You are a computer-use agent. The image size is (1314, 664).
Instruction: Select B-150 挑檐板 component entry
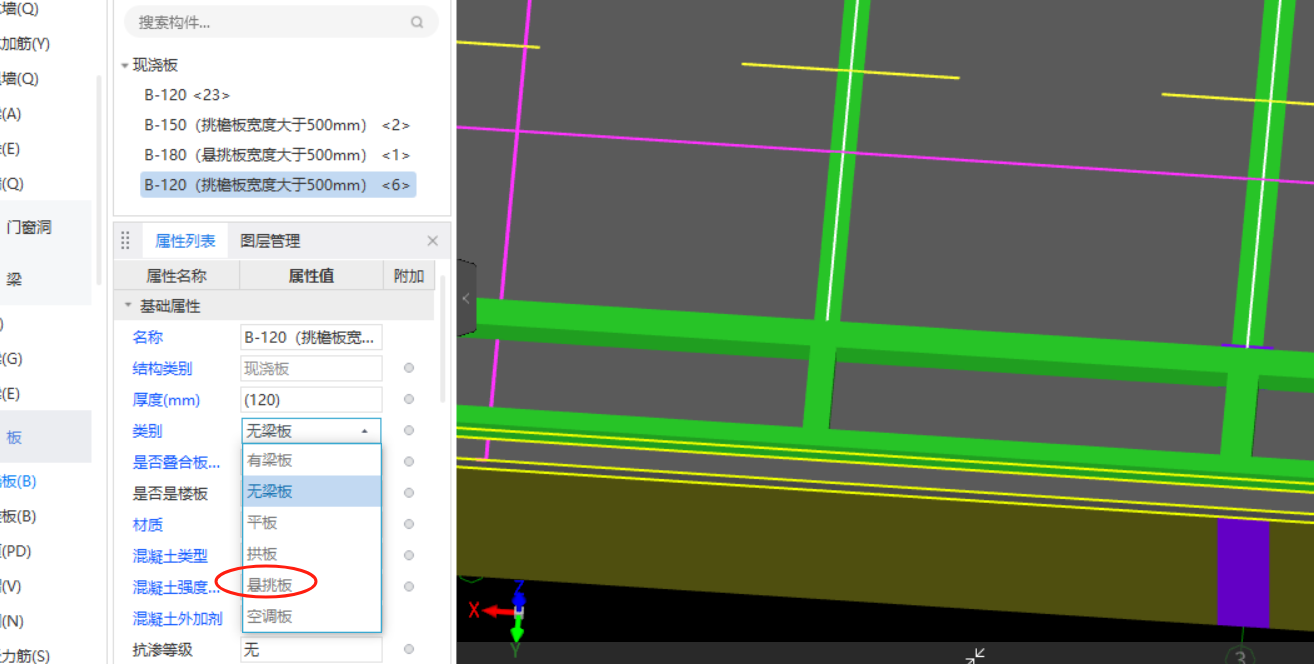coord(277,125)
